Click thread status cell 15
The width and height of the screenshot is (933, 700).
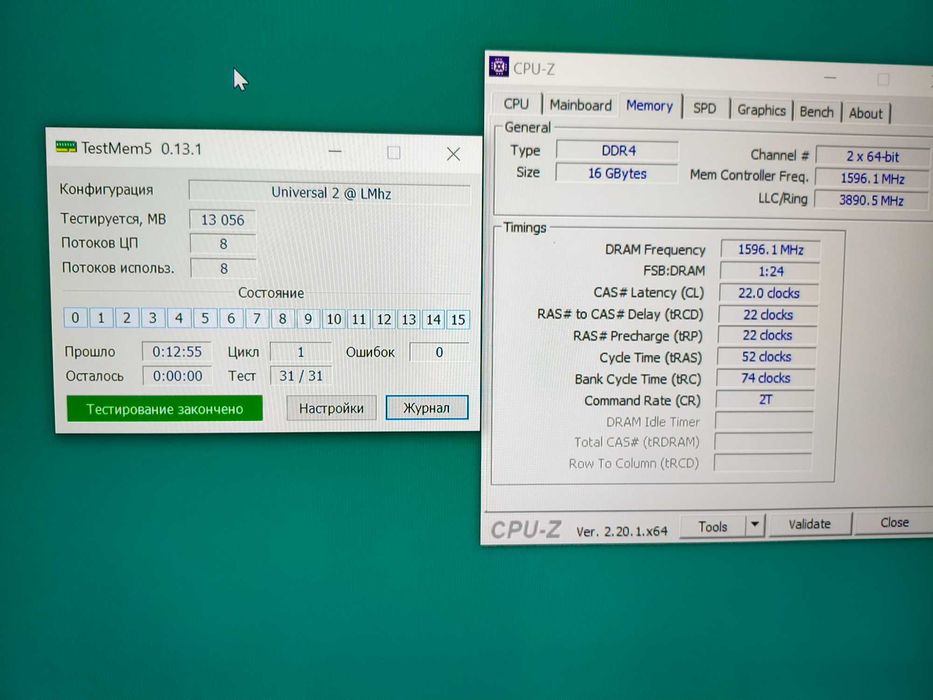point(458,320)
